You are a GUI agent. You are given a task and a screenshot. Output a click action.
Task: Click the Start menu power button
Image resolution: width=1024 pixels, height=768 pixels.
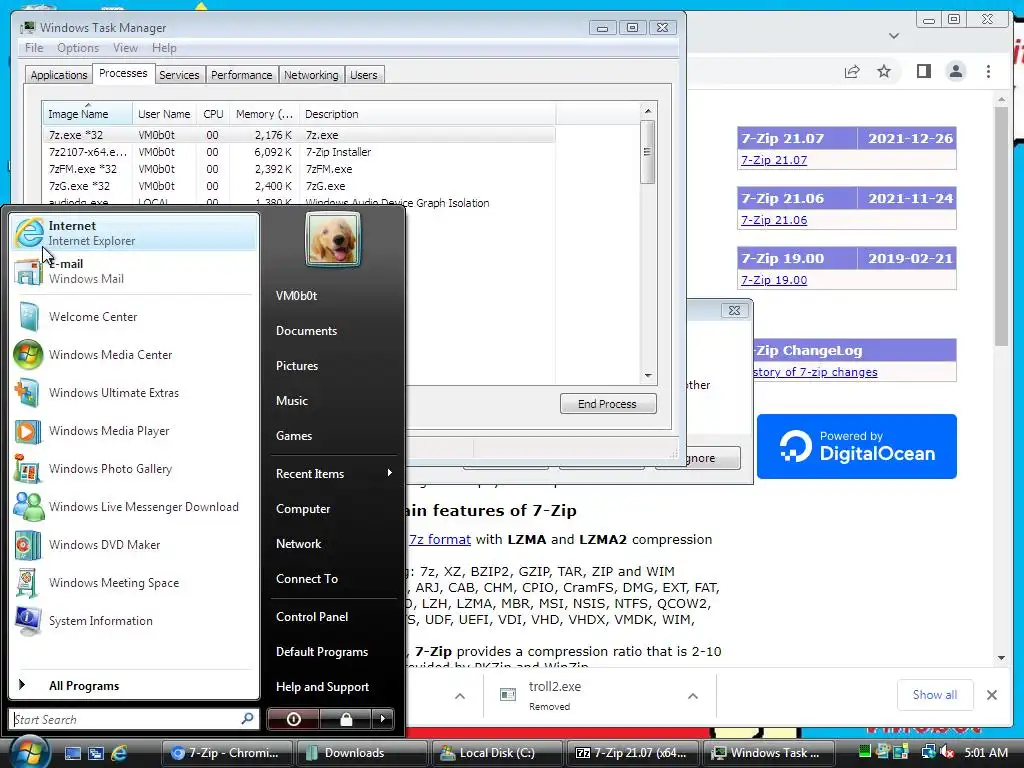click(x=293, y=719)
